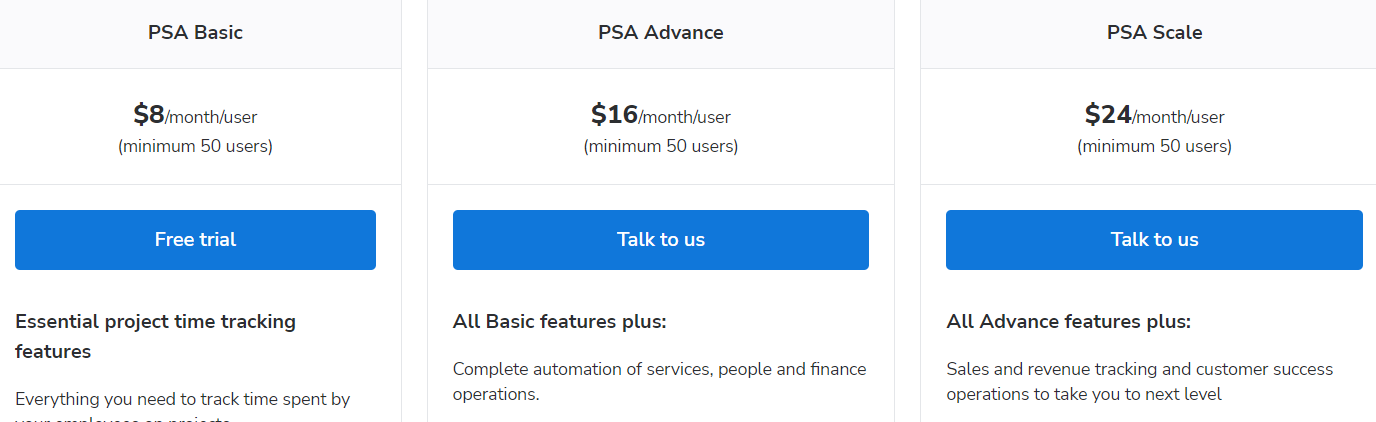Image resolution: width=1376 pixels, height=422 pixels.
Task: Click minimum 50 users note under $8 price
Action: [x=195, y=146]
